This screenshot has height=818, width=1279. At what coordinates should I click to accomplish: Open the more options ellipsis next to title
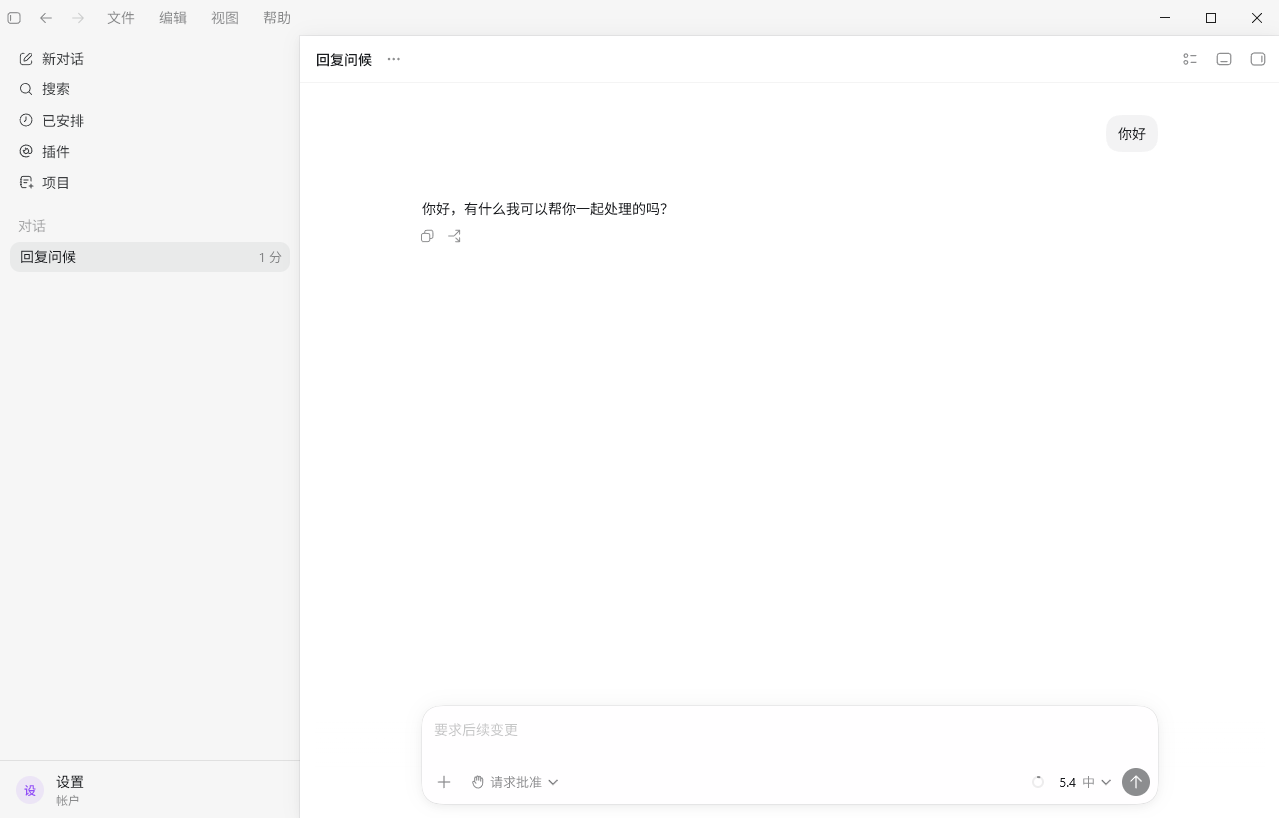pyautogui.click(x=394, y=59)
